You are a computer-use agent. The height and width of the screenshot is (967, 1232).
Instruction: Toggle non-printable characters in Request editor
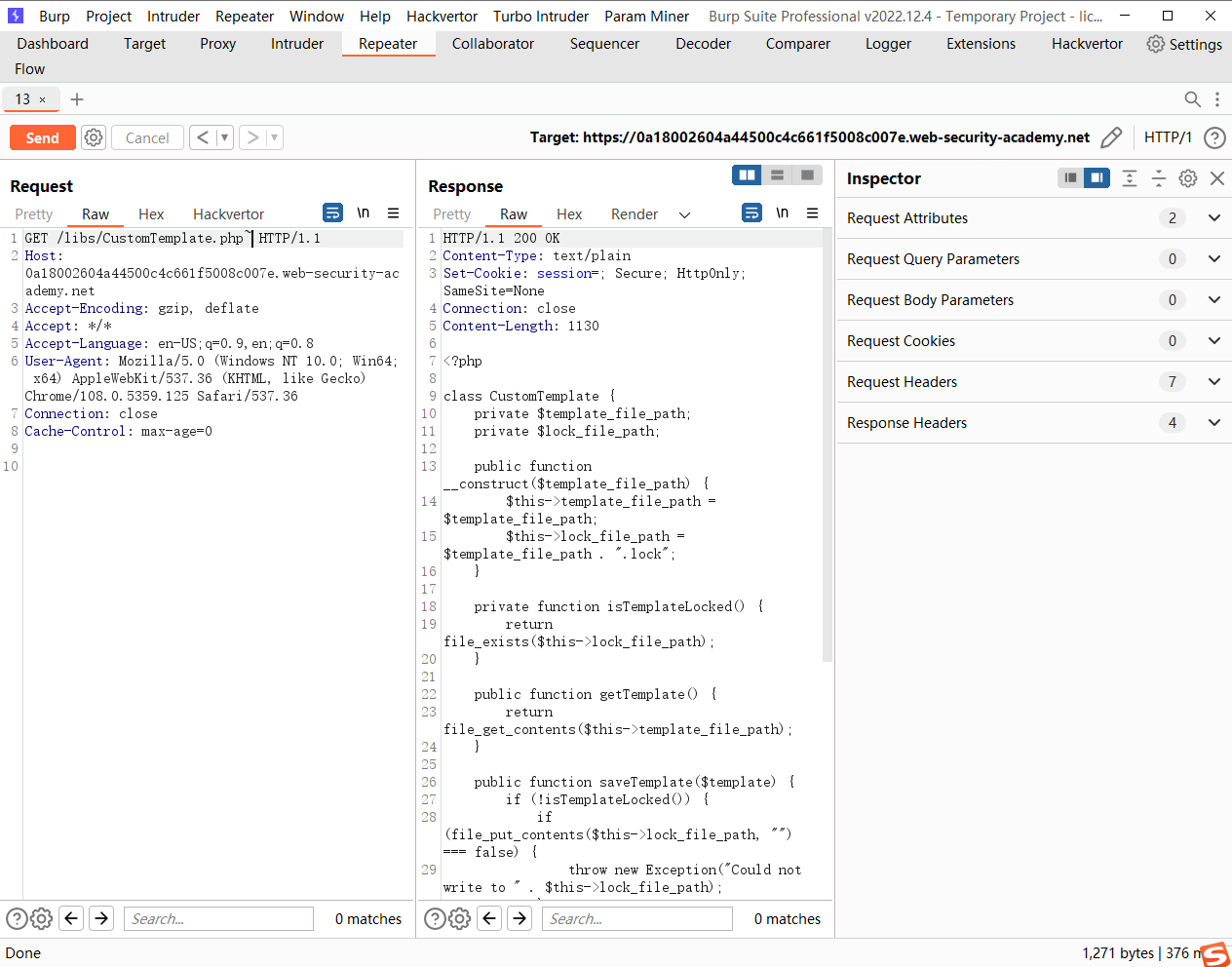coord(363,213)
